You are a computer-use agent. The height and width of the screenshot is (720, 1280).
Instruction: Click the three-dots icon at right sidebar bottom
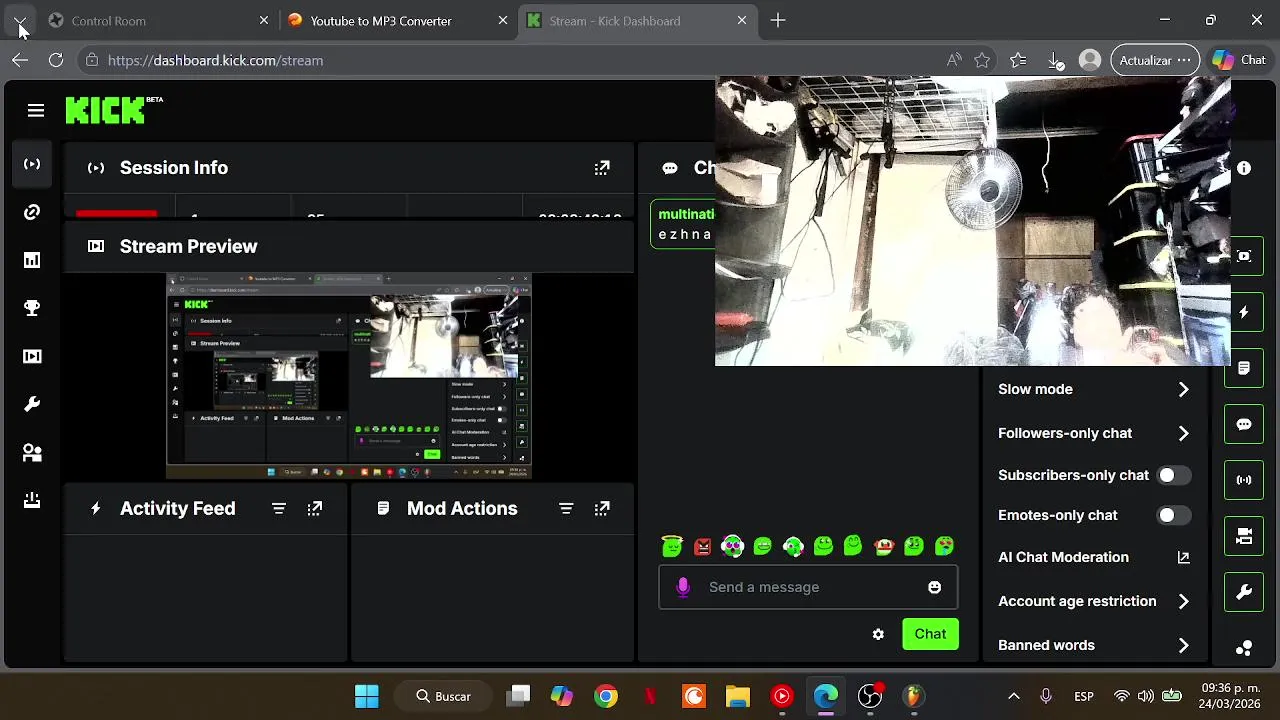[1244, 648]
